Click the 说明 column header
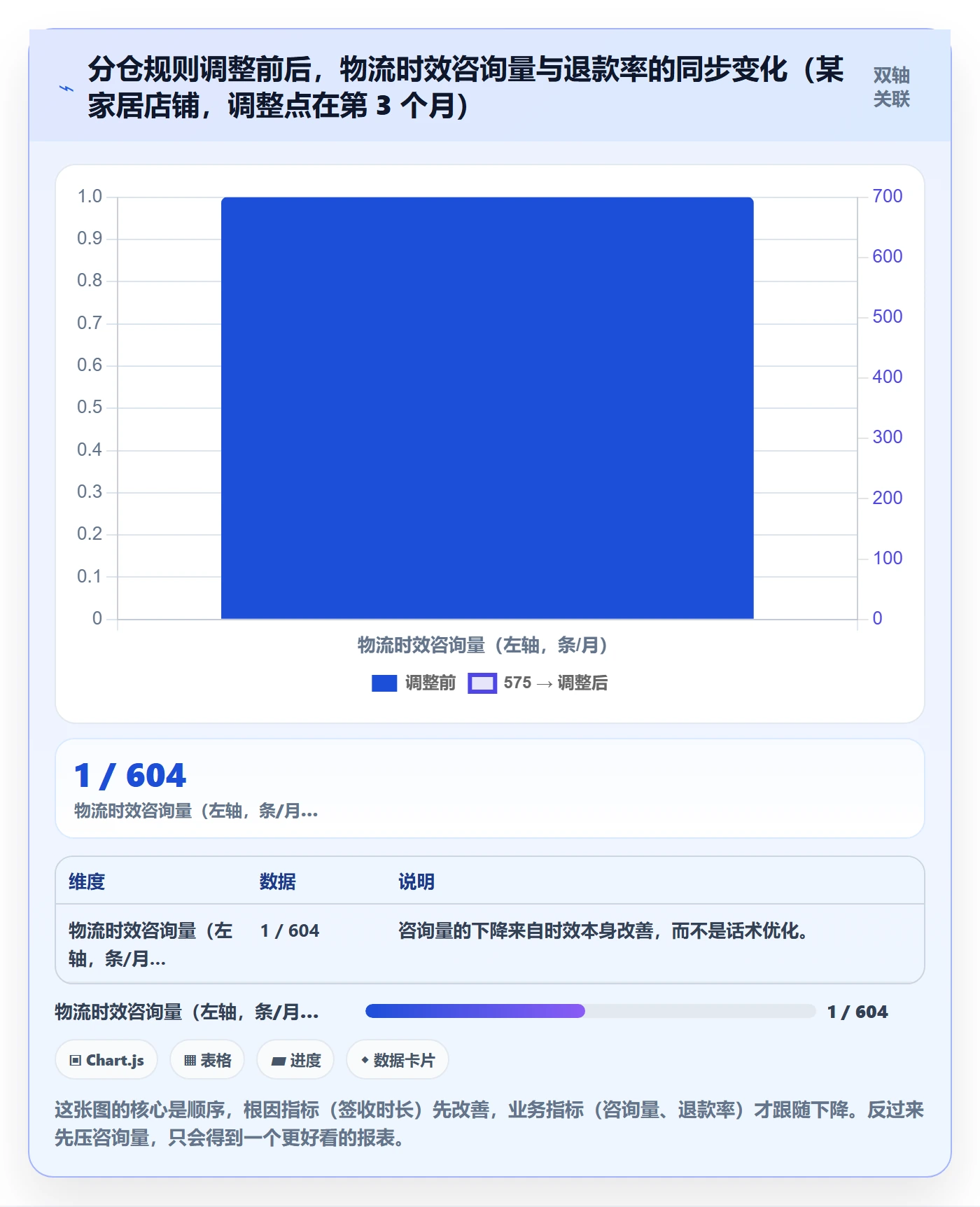This screenshot has height=1207, width=980. coord(416,881)
